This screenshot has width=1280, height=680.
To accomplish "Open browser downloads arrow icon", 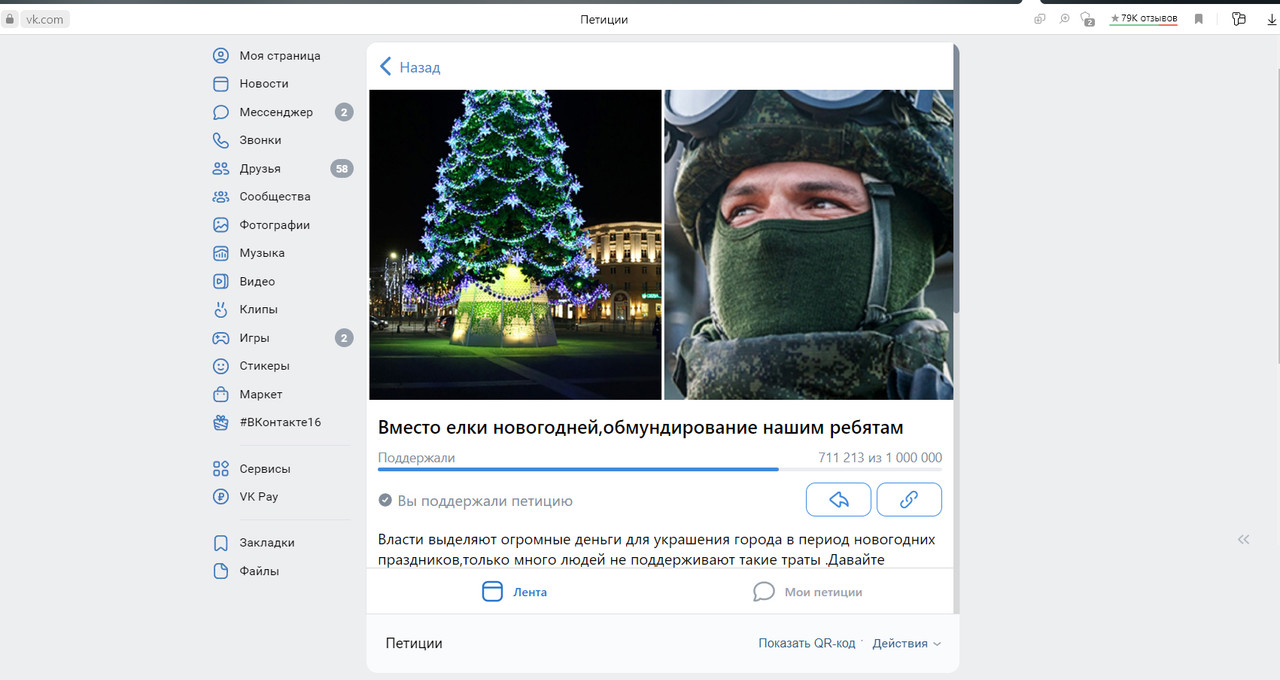I will [1271, 19].
